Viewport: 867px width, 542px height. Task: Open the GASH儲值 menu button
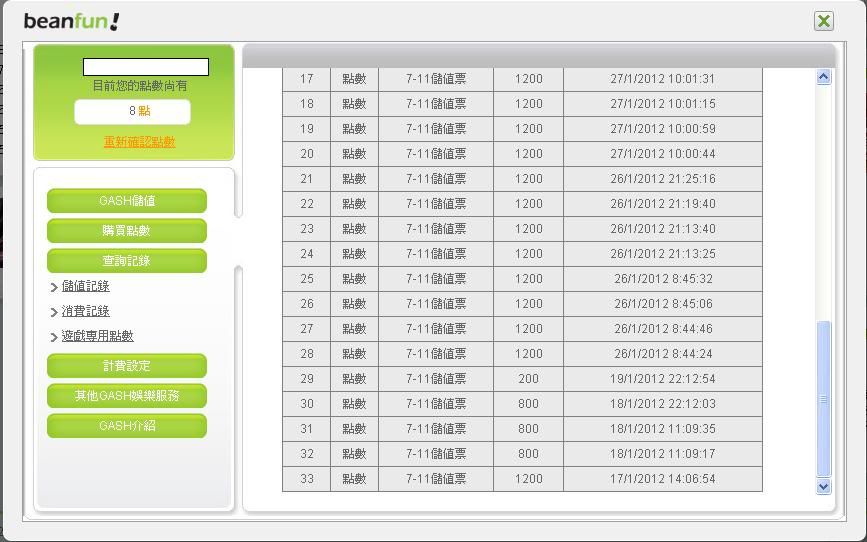pyautogui.click(x=127, y=201)
